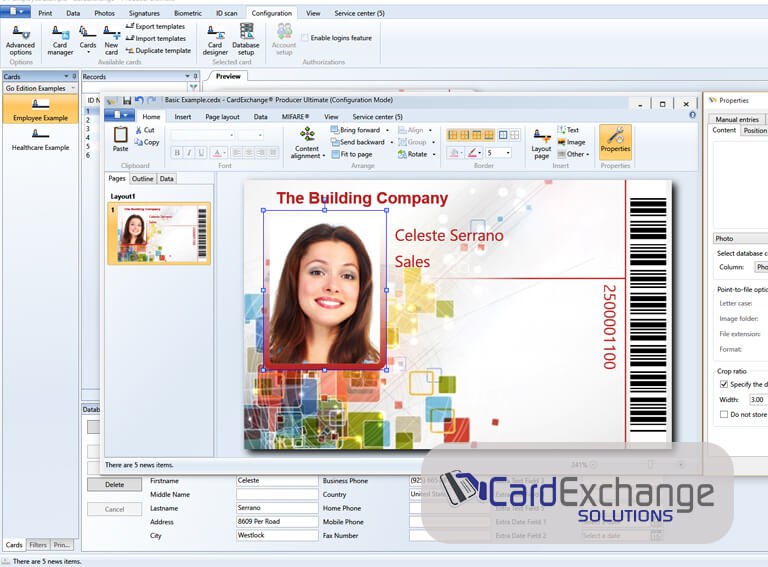
Task: Switch to Filters bottom tab
Action: tap(38, 544)
